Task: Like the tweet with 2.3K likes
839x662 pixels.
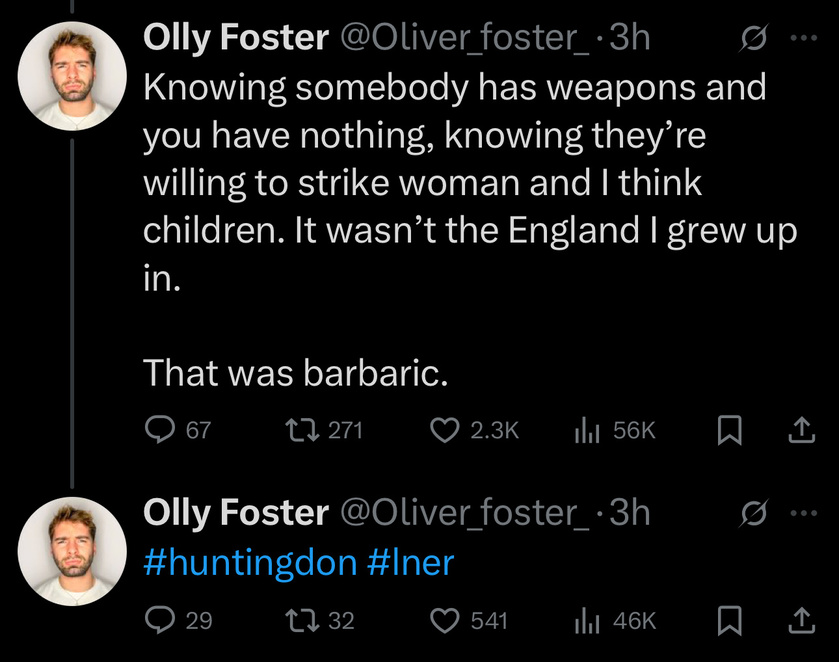Action: (443, 430)
